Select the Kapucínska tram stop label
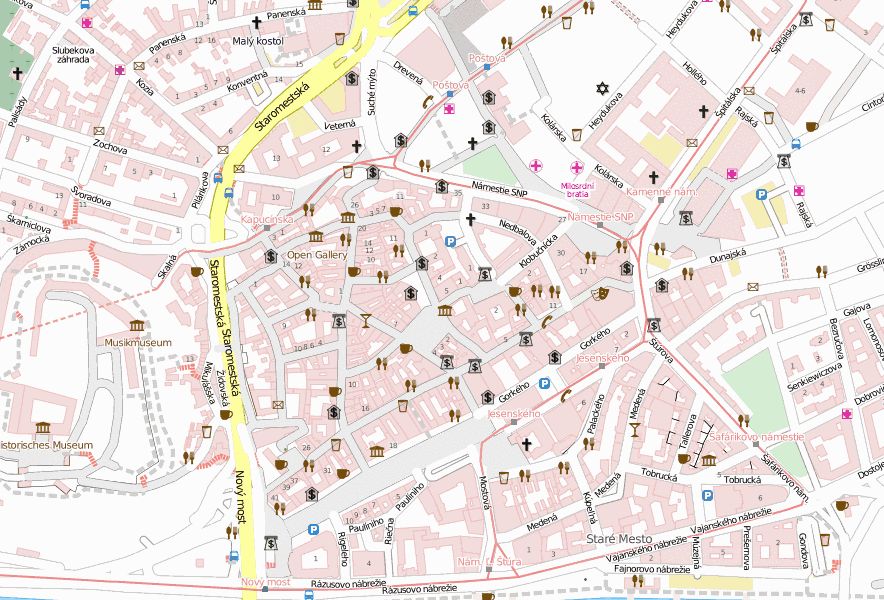This screenshot has width=884, height=600. click(x=267, y=218)
